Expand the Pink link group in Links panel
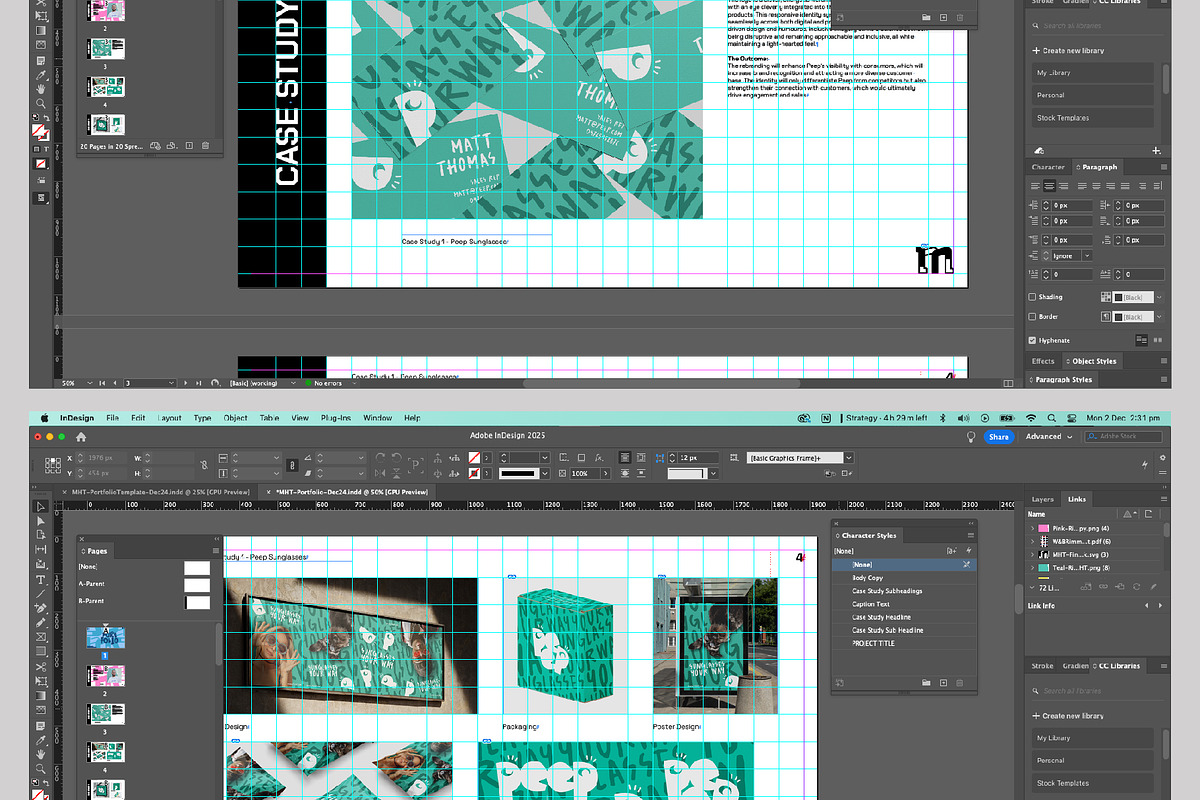 1032,528
